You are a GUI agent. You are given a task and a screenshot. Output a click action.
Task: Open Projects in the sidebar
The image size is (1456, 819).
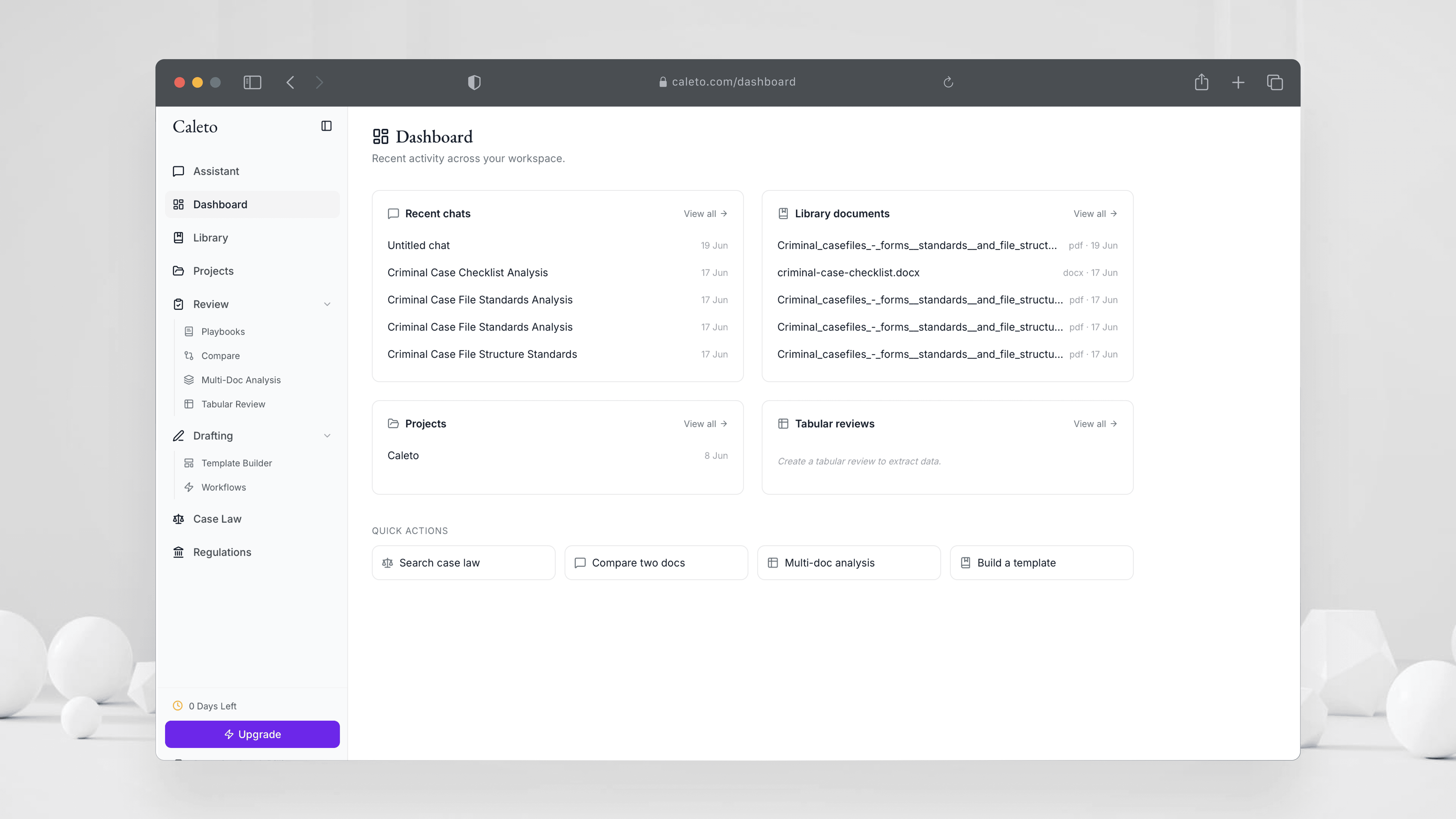(x=252, y=271)
